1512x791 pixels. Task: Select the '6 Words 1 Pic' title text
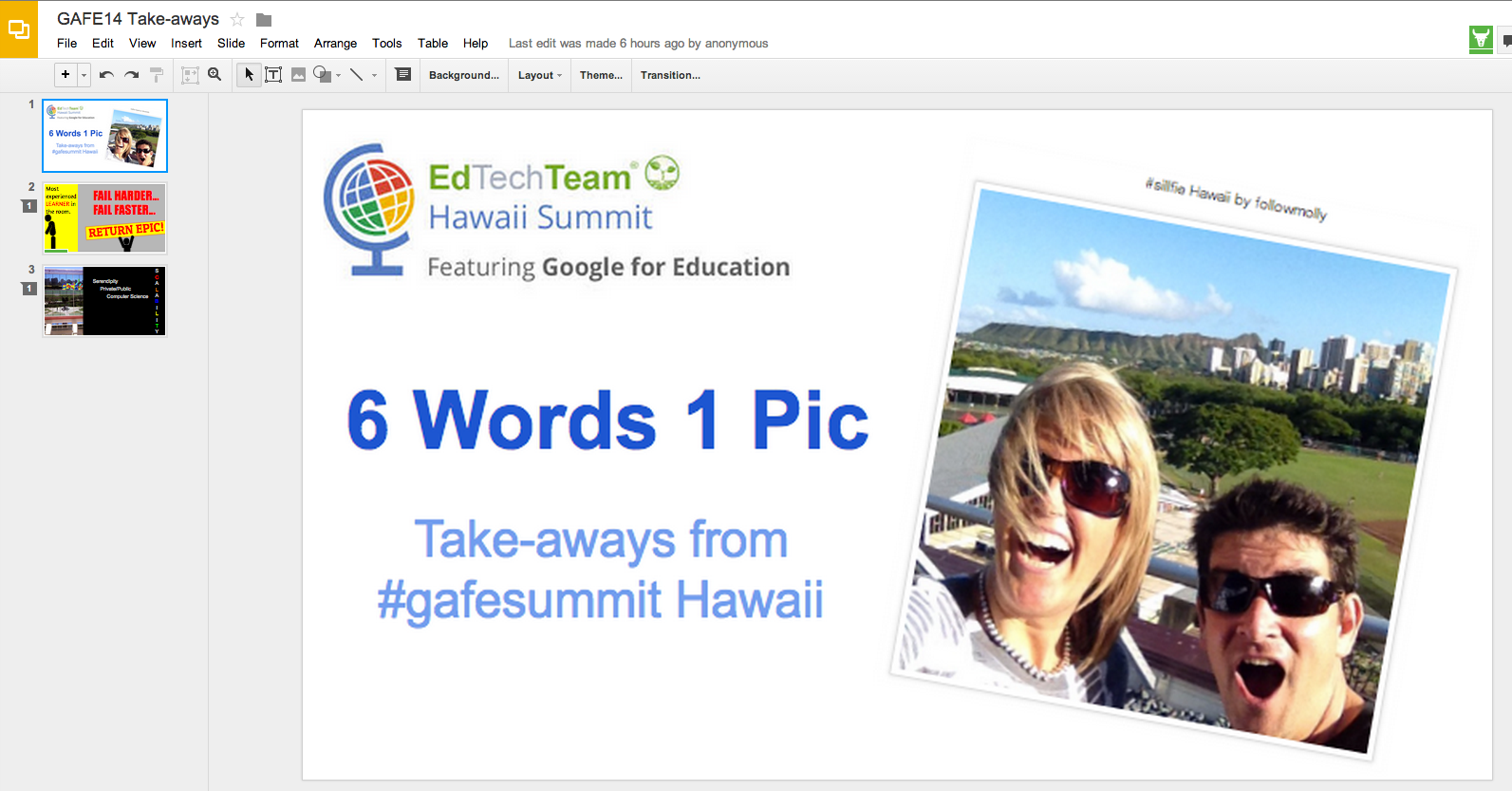pos(607,420)
